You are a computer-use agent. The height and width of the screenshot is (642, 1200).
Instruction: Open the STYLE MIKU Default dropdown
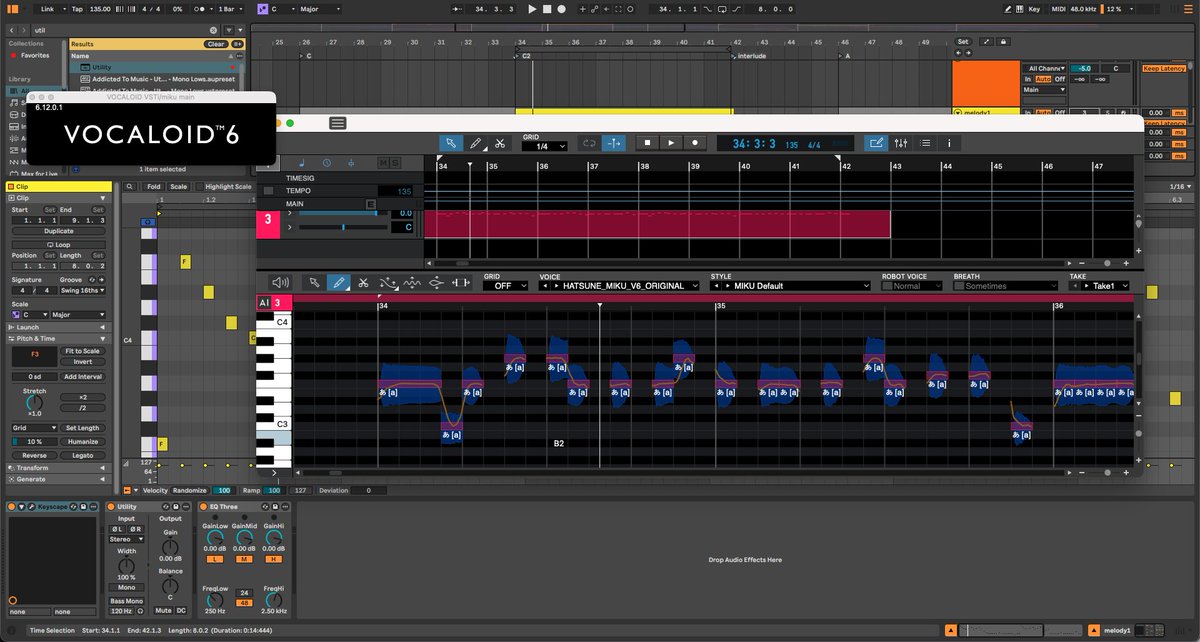click(x=790, y=286)
